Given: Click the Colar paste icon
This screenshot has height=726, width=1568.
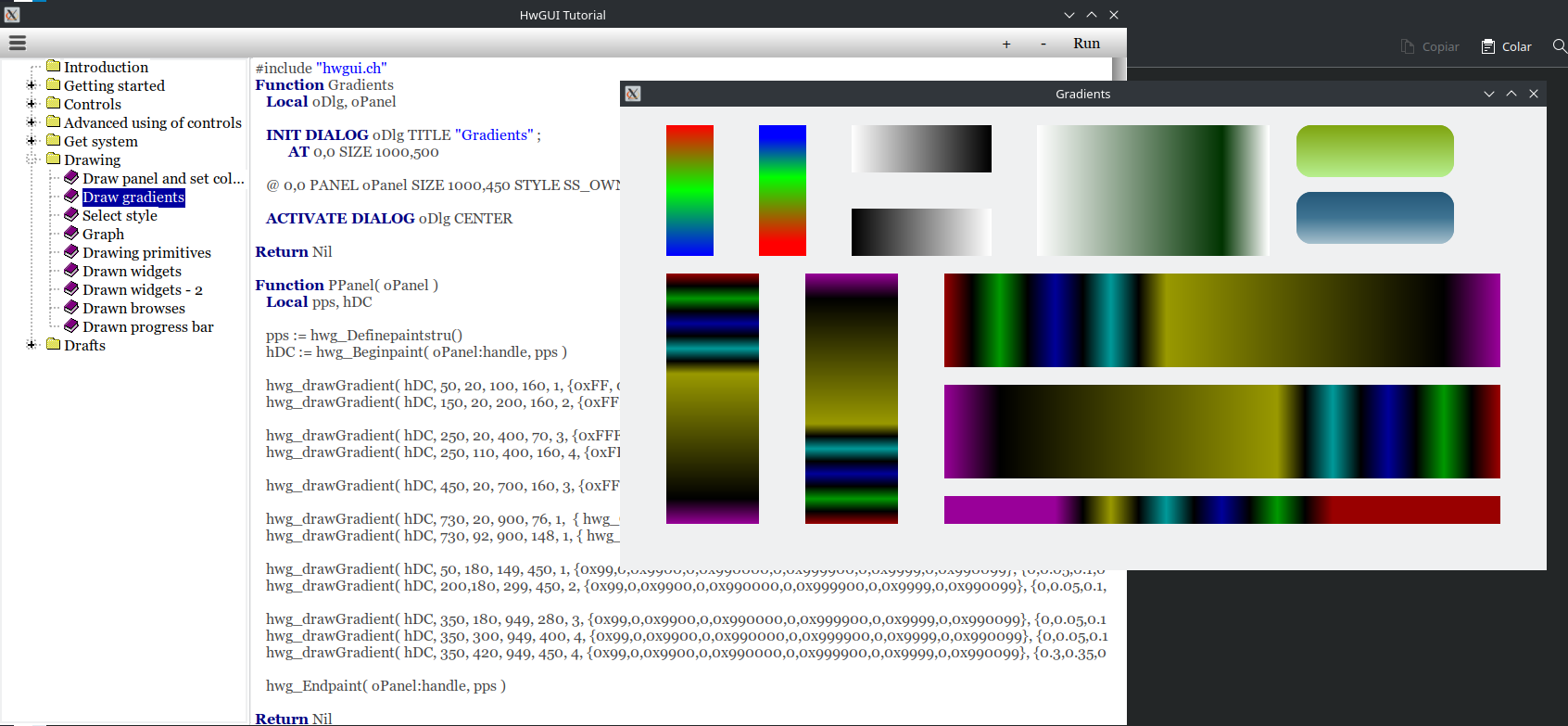Looking at the screenshot, I should tap(1488, 46).
